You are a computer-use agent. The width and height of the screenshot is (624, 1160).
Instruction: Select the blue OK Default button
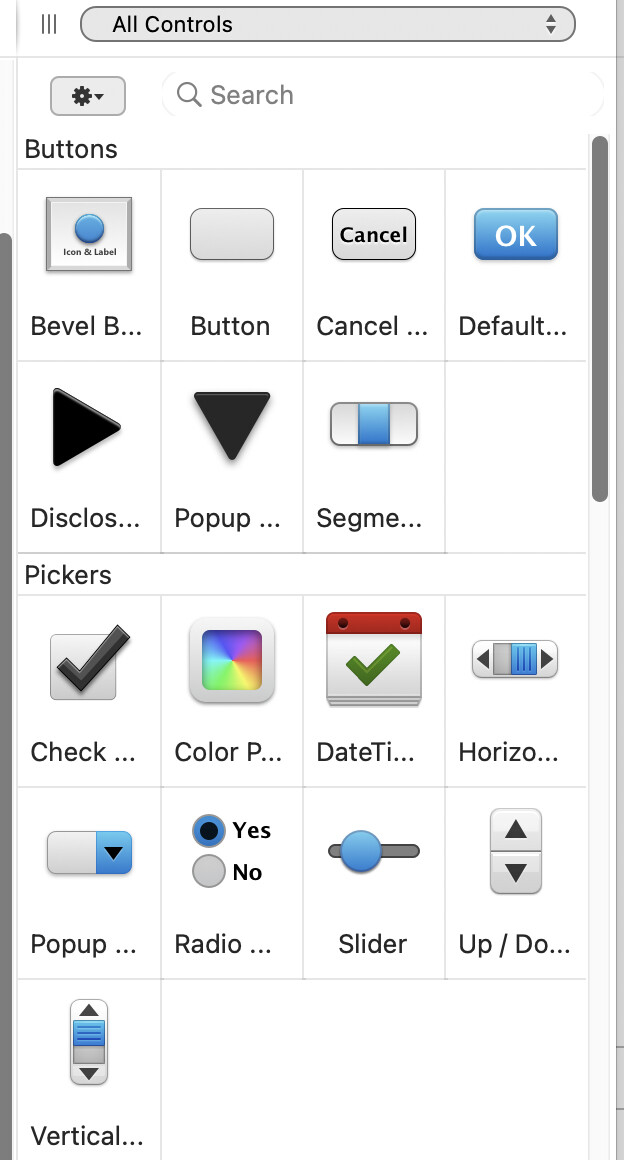coord(515,235)
